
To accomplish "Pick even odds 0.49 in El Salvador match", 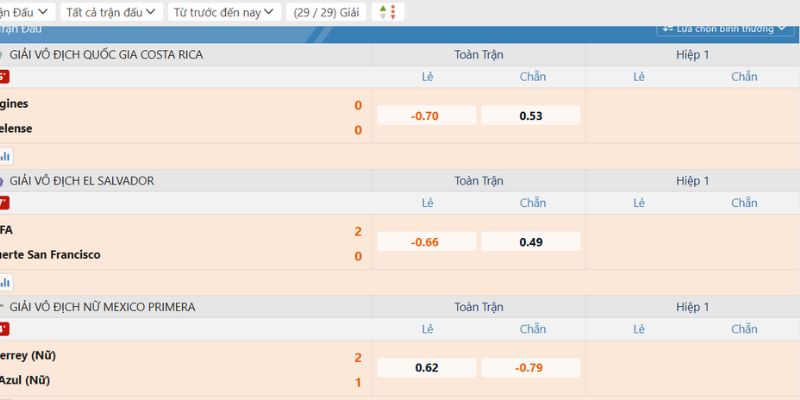I will click(531, 242).
